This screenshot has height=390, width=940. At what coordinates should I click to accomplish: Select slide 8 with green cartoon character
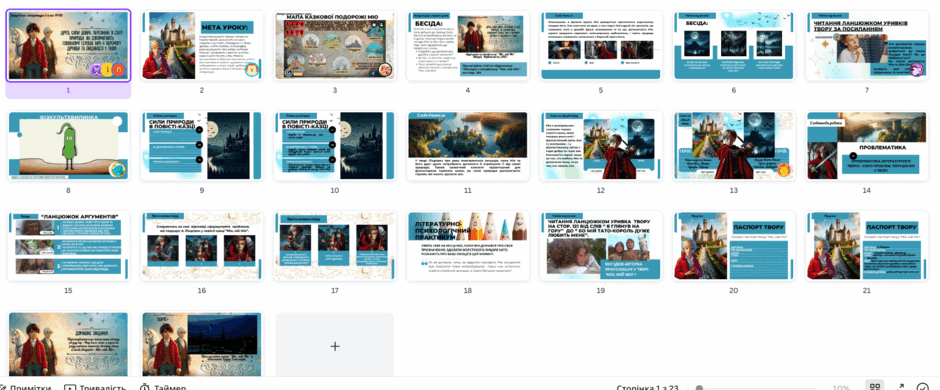pyautogui.click(x=68, y=146)
